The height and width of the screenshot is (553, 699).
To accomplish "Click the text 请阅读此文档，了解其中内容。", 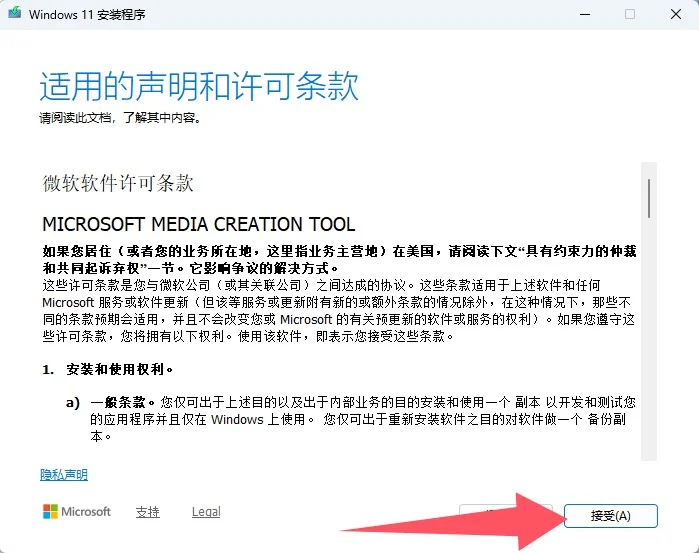I will (x=120, y=118).
